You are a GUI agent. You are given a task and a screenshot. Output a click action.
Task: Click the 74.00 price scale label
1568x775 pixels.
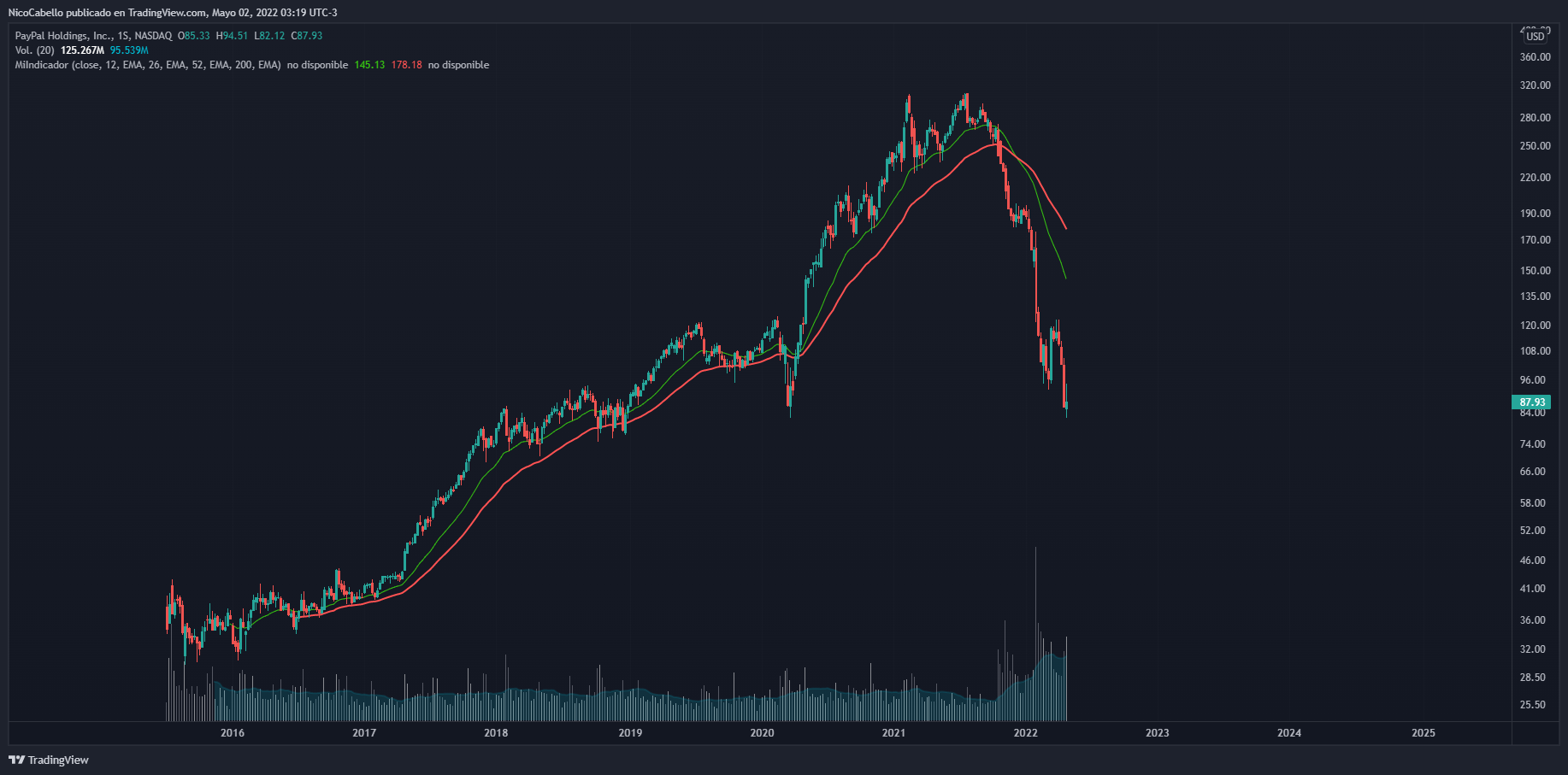(x=1533, y=444)
